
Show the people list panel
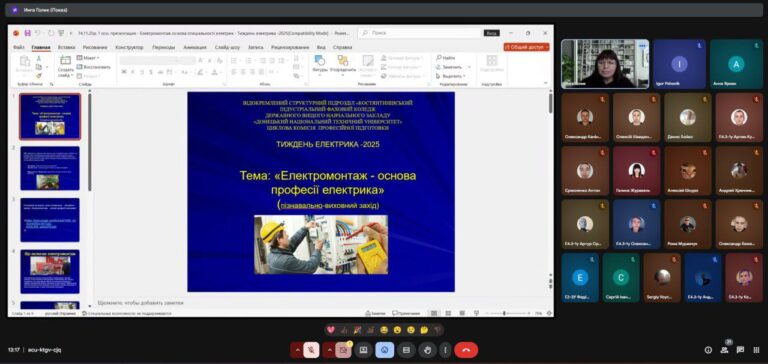[x=724, y=350]
